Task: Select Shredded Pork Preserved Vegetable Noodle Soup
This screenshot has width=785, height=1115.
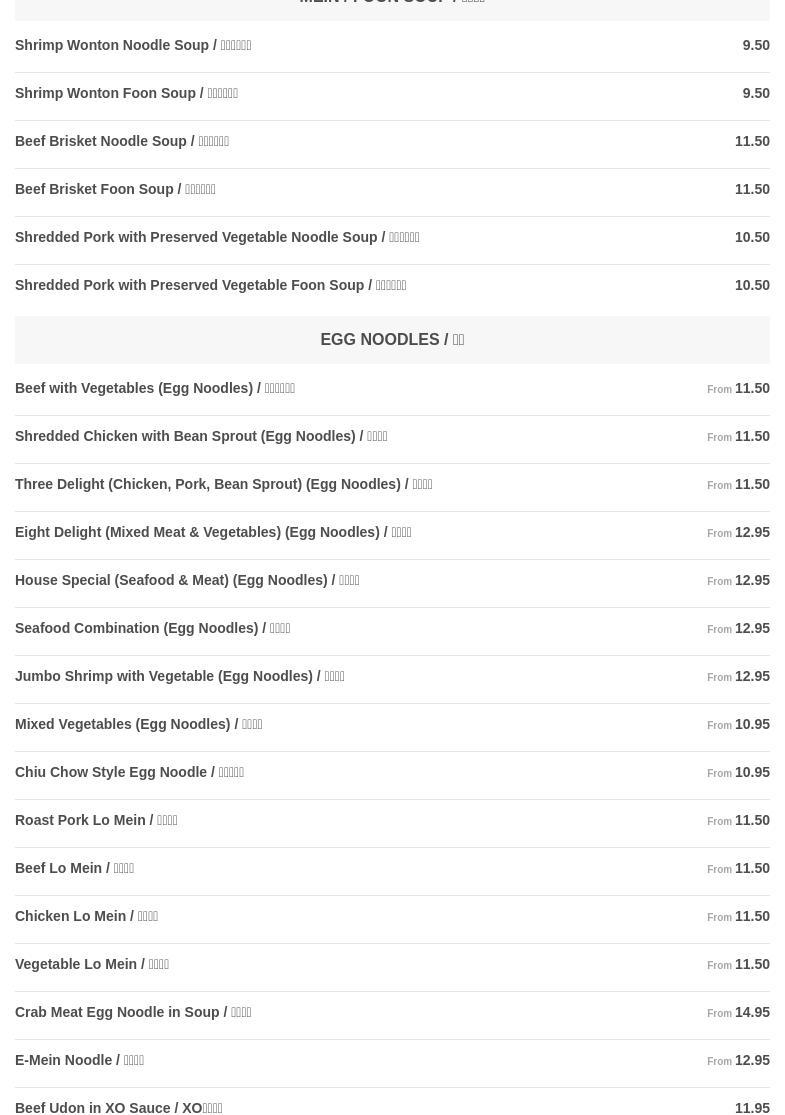Action: click(x=217, y=237)
